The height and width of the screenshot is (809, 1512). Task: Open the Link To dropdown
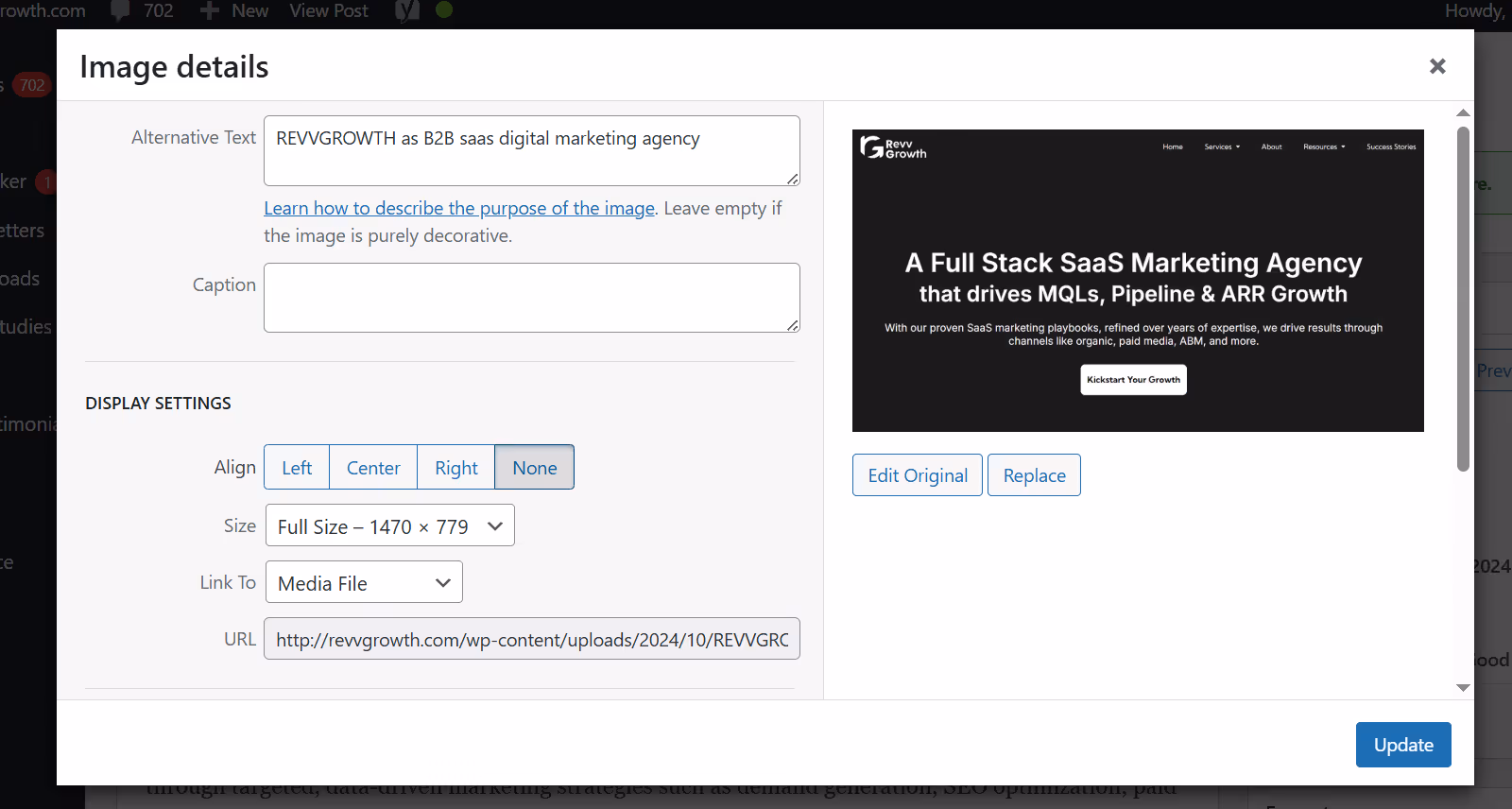point(364,582)
